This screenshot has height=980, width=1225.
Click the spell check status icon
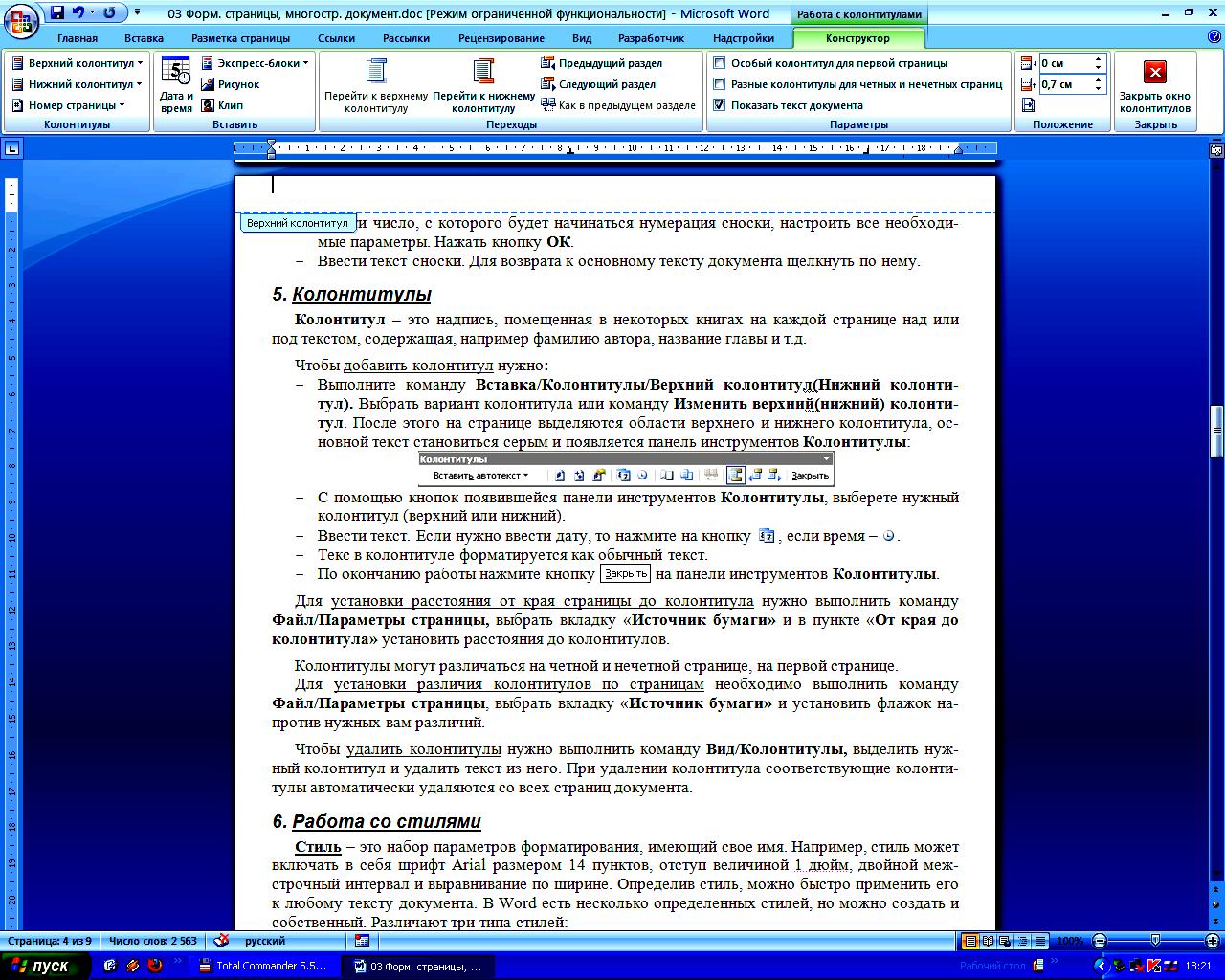click(221, 941)
